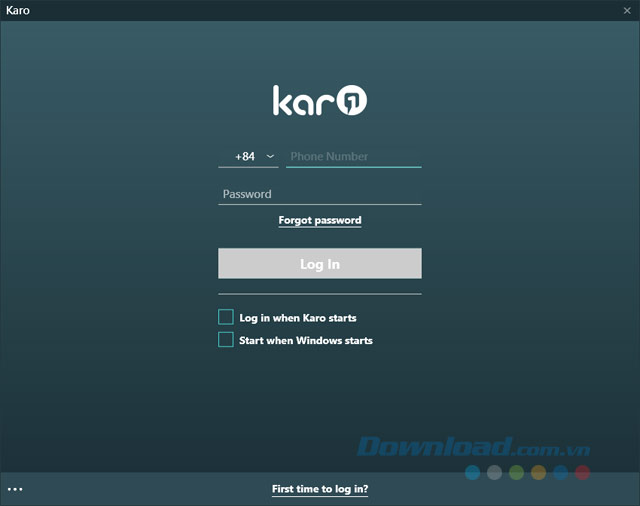Open the three-dots options menu
640x506 pixels.
click(x=15, y=489)
